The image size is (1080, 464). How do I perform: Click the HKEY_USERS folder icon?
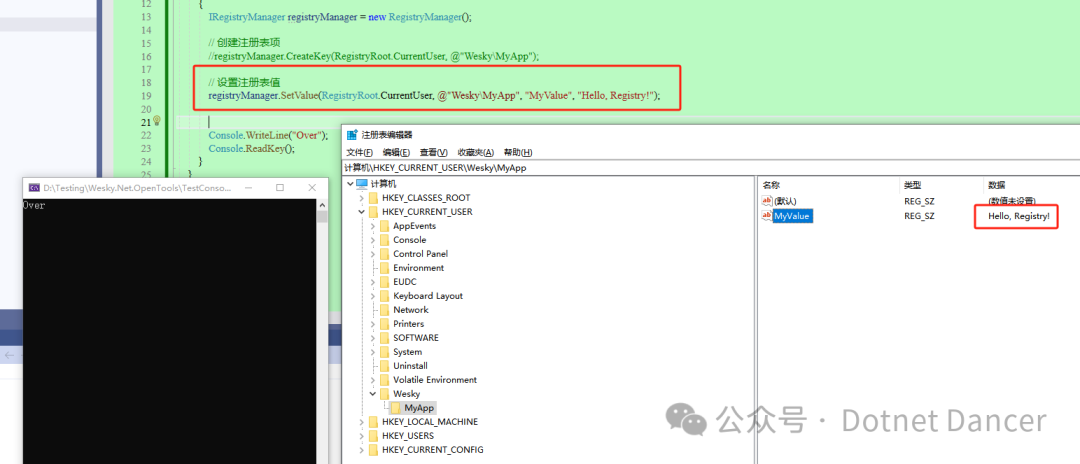point(373,436)
